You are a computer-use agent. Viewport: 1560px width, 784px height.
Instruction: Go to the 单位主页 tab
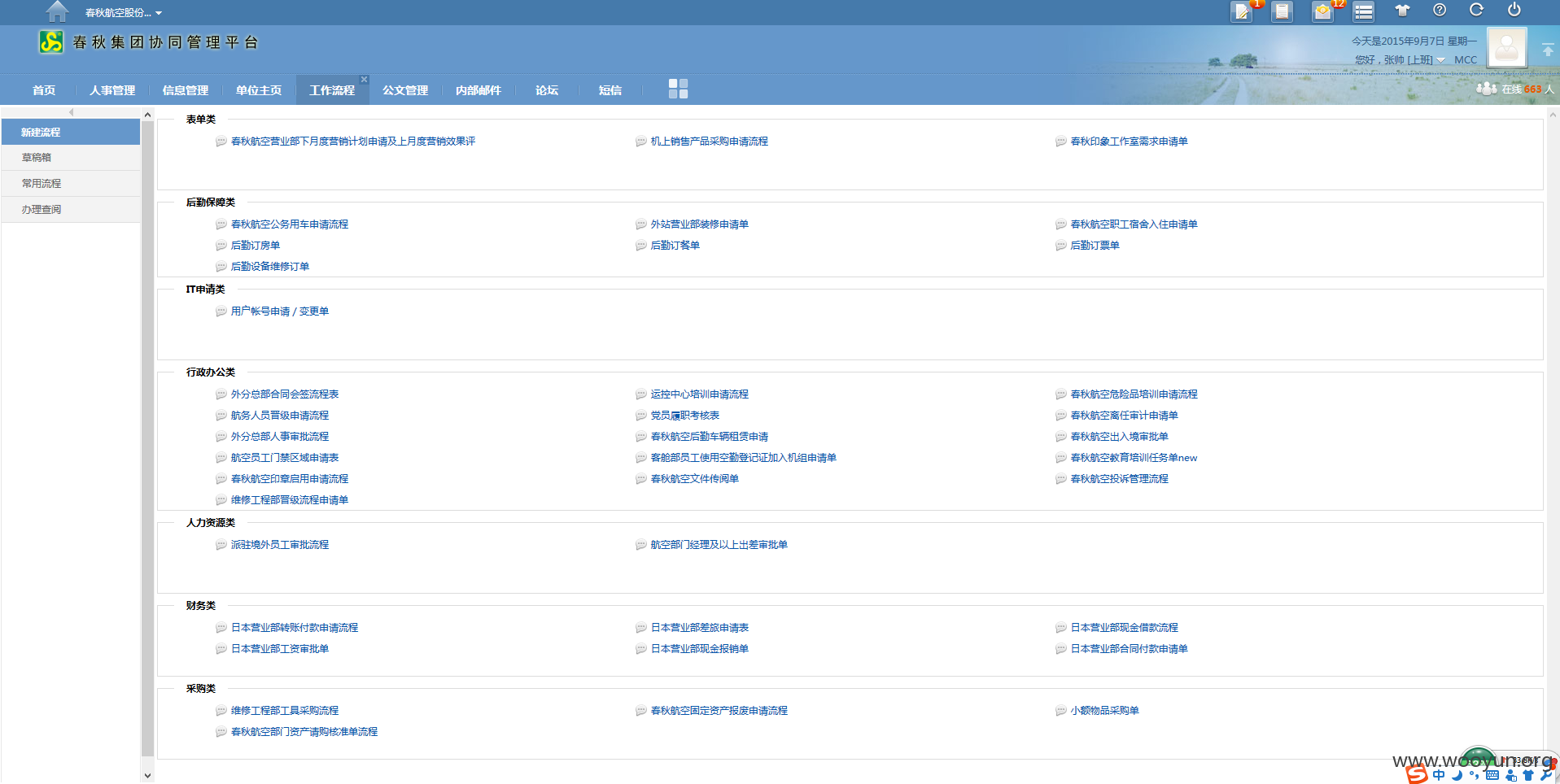[x=259, y=90]
